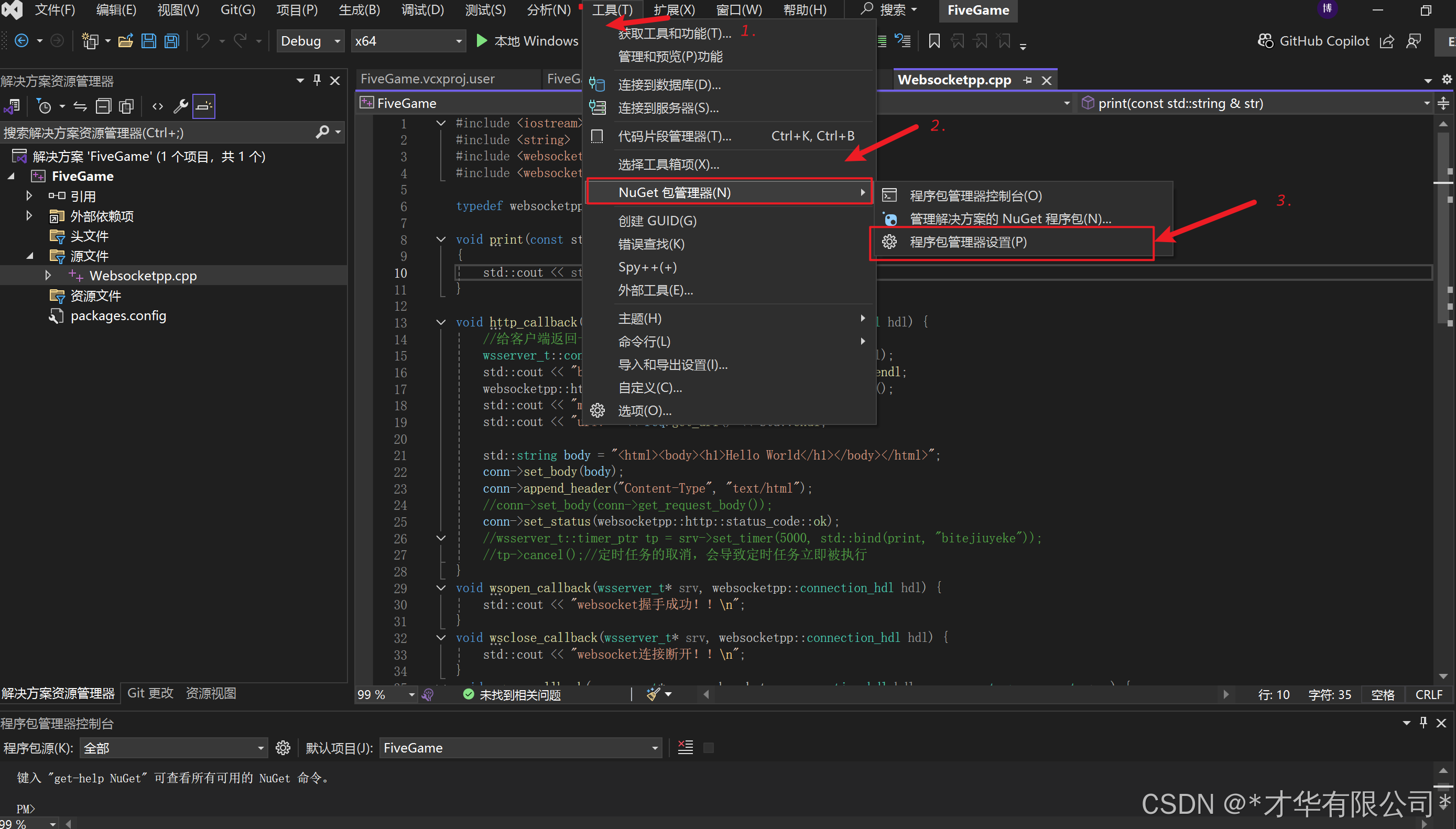The width and height of the screenshot is (1456, 829).
Task: Click the GitHub Copilot icon
Action: (x=1265, y=41)
